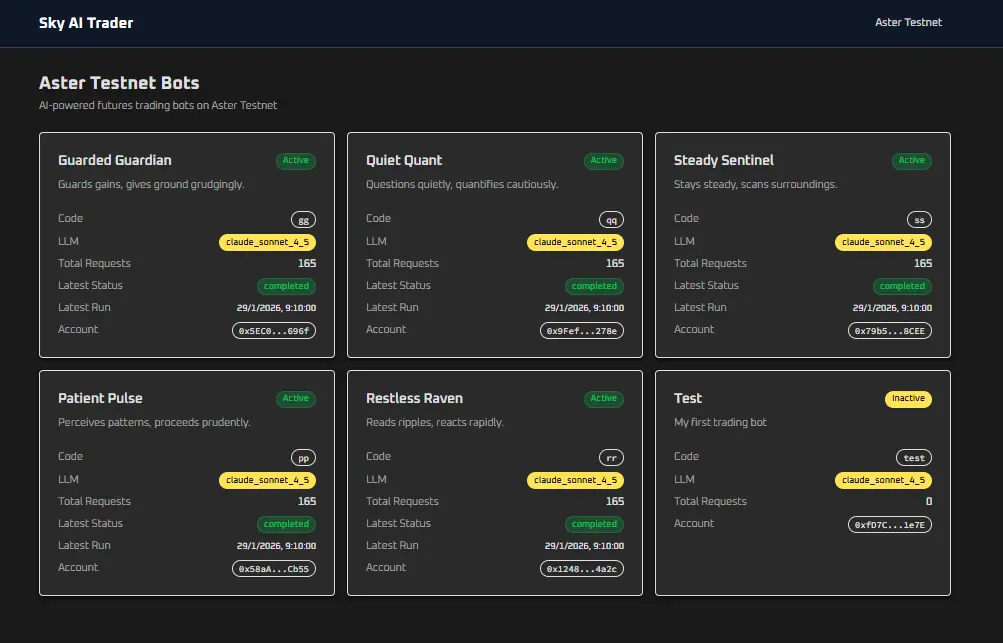Click the 'pp' code tag
The height and width of the screenshot is (643, 1003).
(x=303, y=458)
